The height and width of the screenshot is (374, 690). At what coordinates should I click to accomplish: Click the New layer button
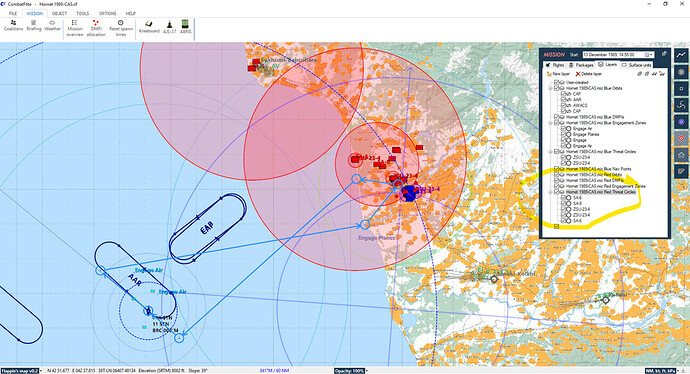click(558, 74)
